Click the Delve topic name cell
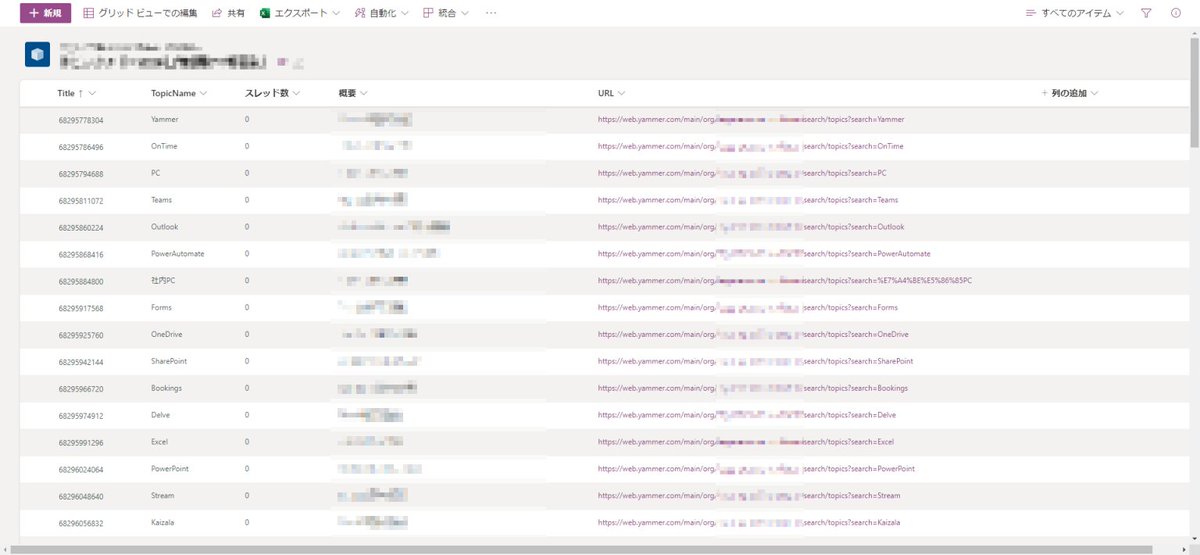 pos(161,415)
